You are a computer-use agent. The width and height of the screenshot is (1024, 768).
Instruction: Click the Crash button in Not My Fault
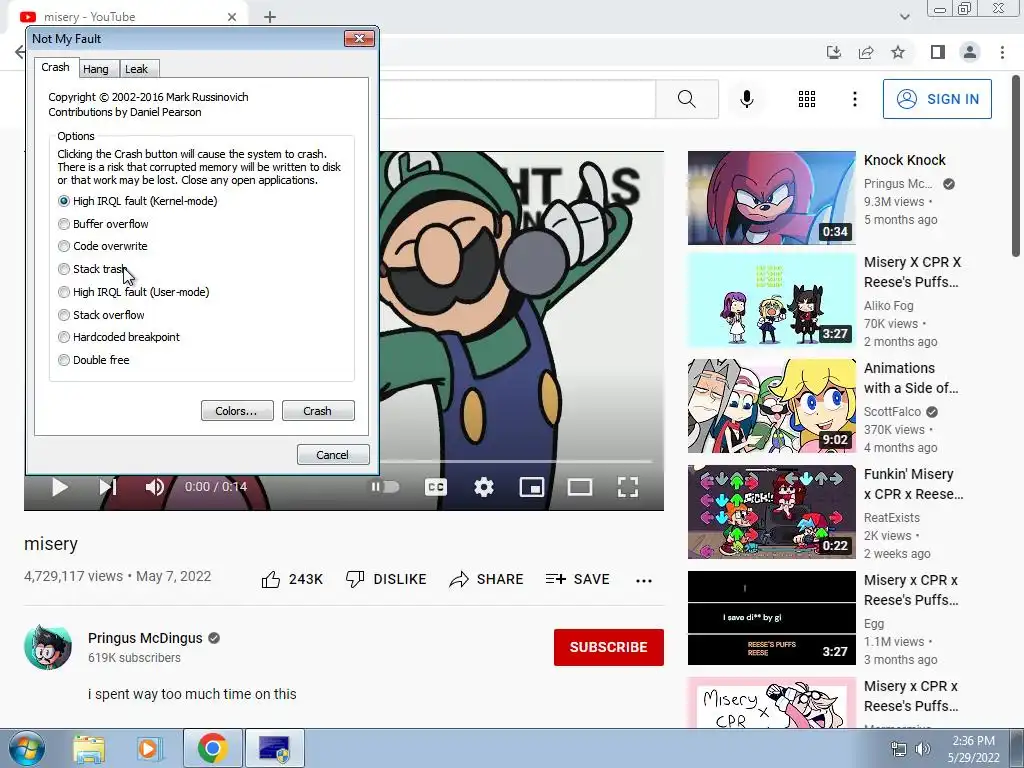point(317,411)
